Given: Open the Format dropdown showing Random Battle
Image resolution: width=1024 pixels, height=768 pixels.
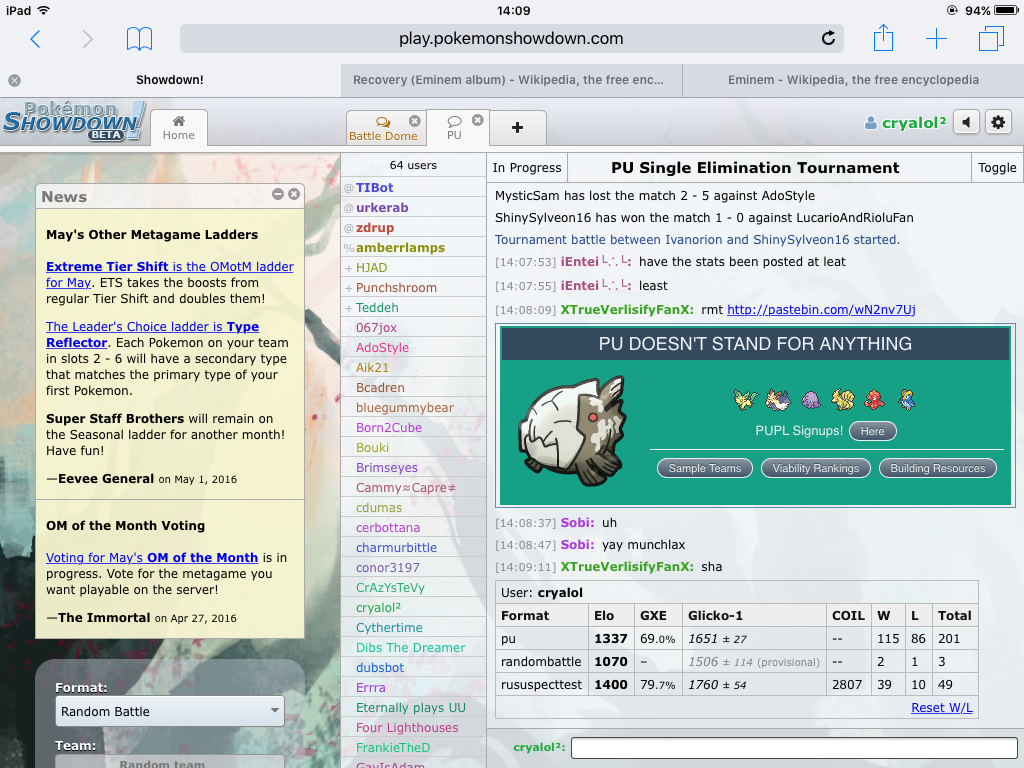Looking at the screenshot, I should [169, 711].
